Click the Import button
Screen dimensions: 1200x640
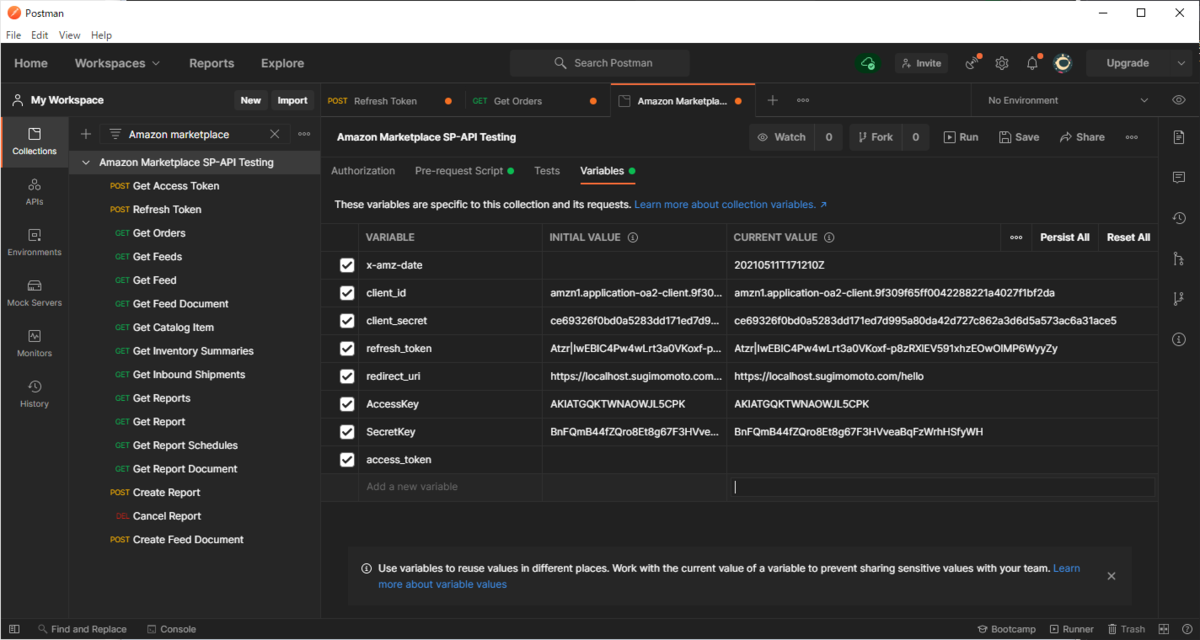pos(292,100)
